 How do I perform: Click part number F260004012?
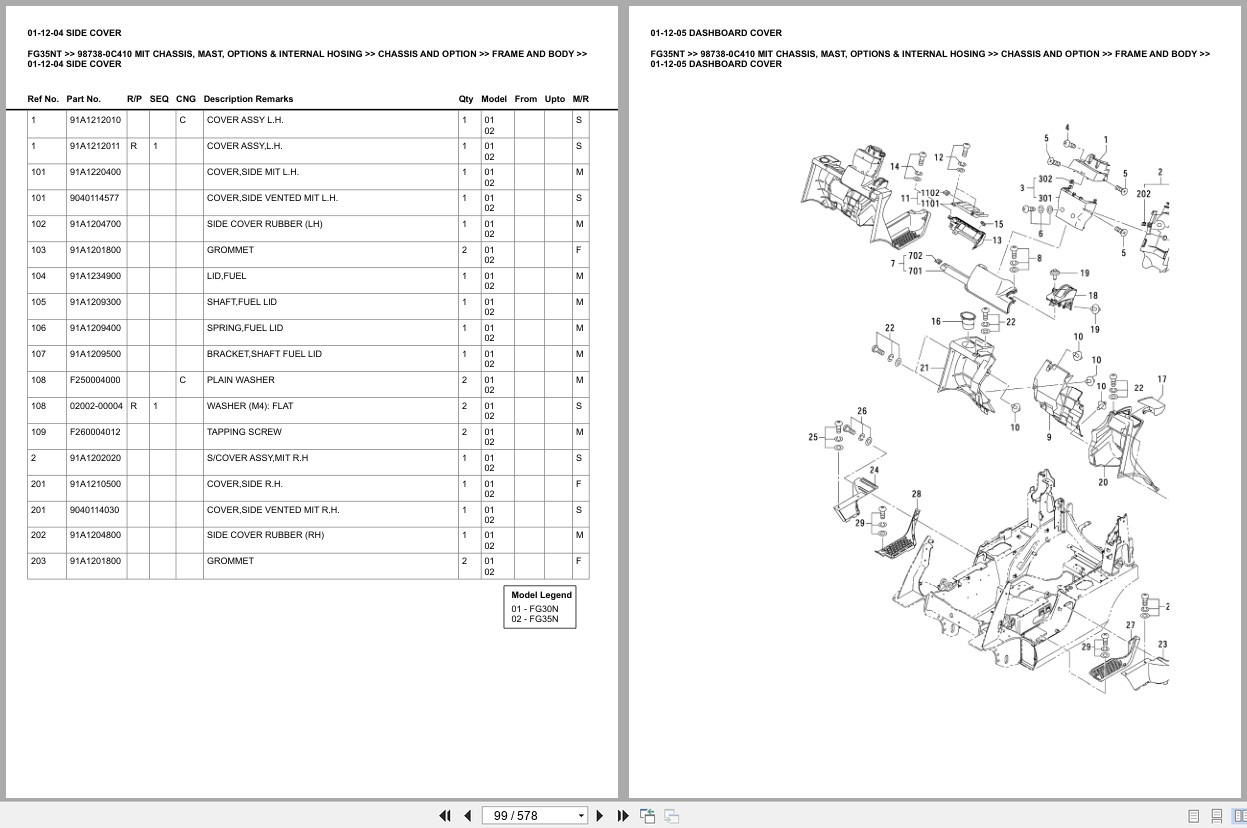point(95,432)
